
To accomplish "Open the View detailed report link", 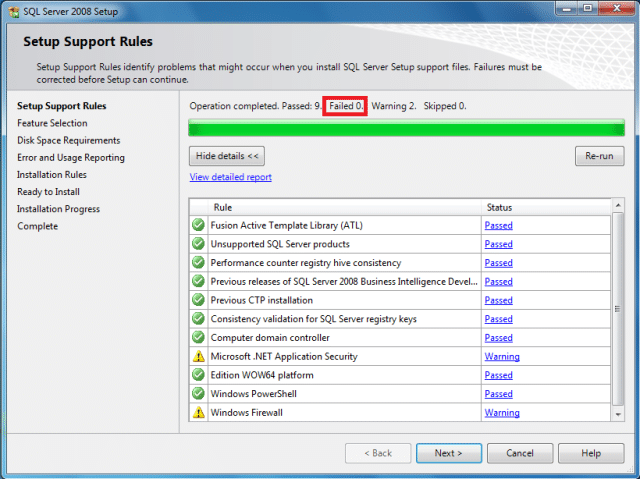I will coord(231,177).
